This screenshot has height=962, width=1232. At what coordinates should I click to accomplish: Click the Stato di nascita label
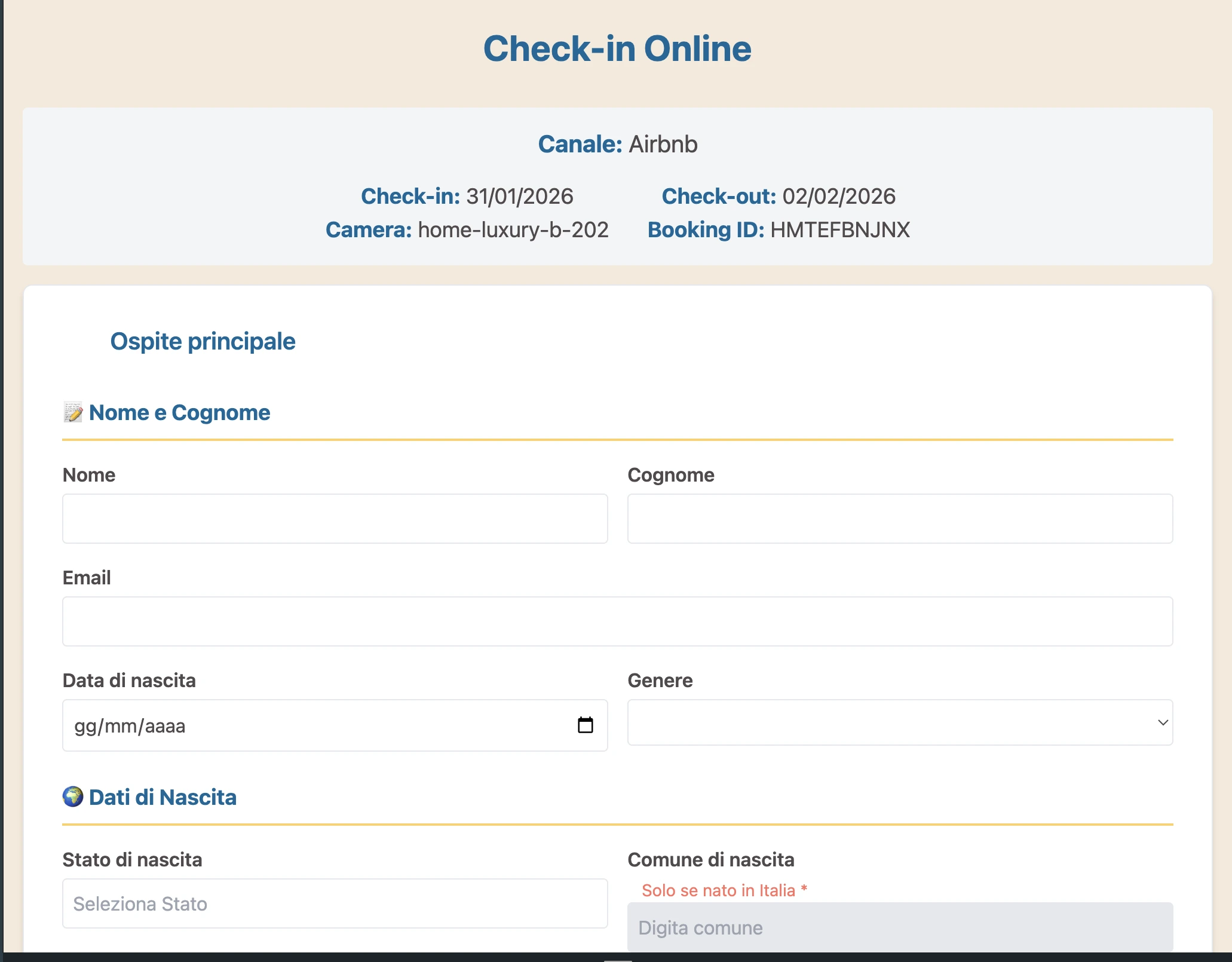coord(132,860)
